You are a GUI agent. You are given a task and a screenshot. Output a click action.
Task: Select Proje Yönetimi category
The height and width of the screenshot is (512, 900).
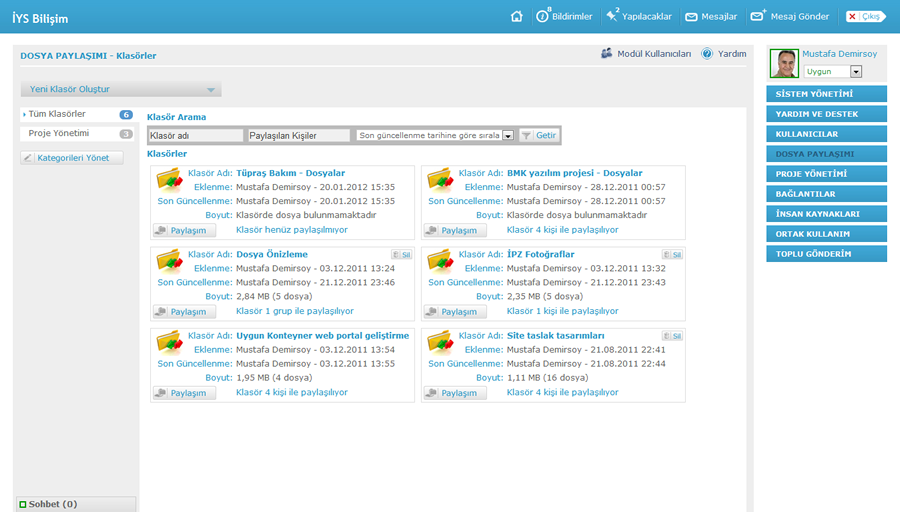click(x=59, y=133)
